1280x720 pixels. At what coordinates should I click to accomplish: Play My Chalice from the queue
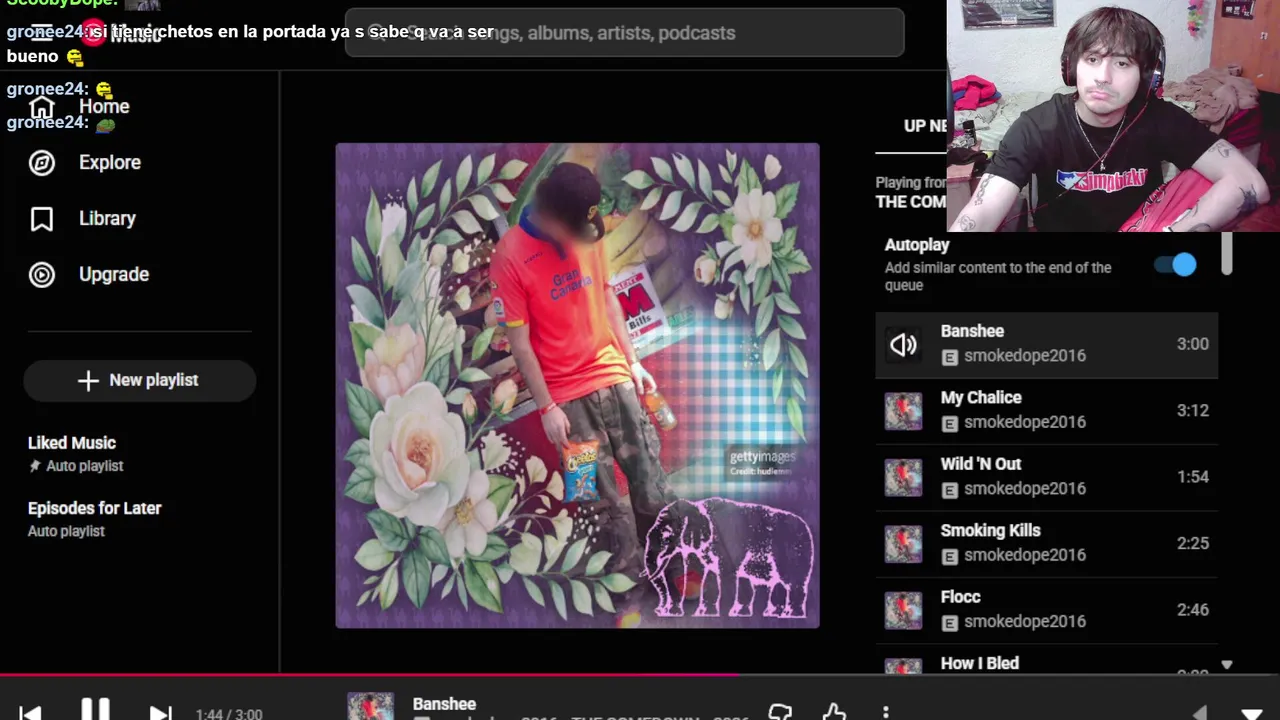(x=1046, y=411)
